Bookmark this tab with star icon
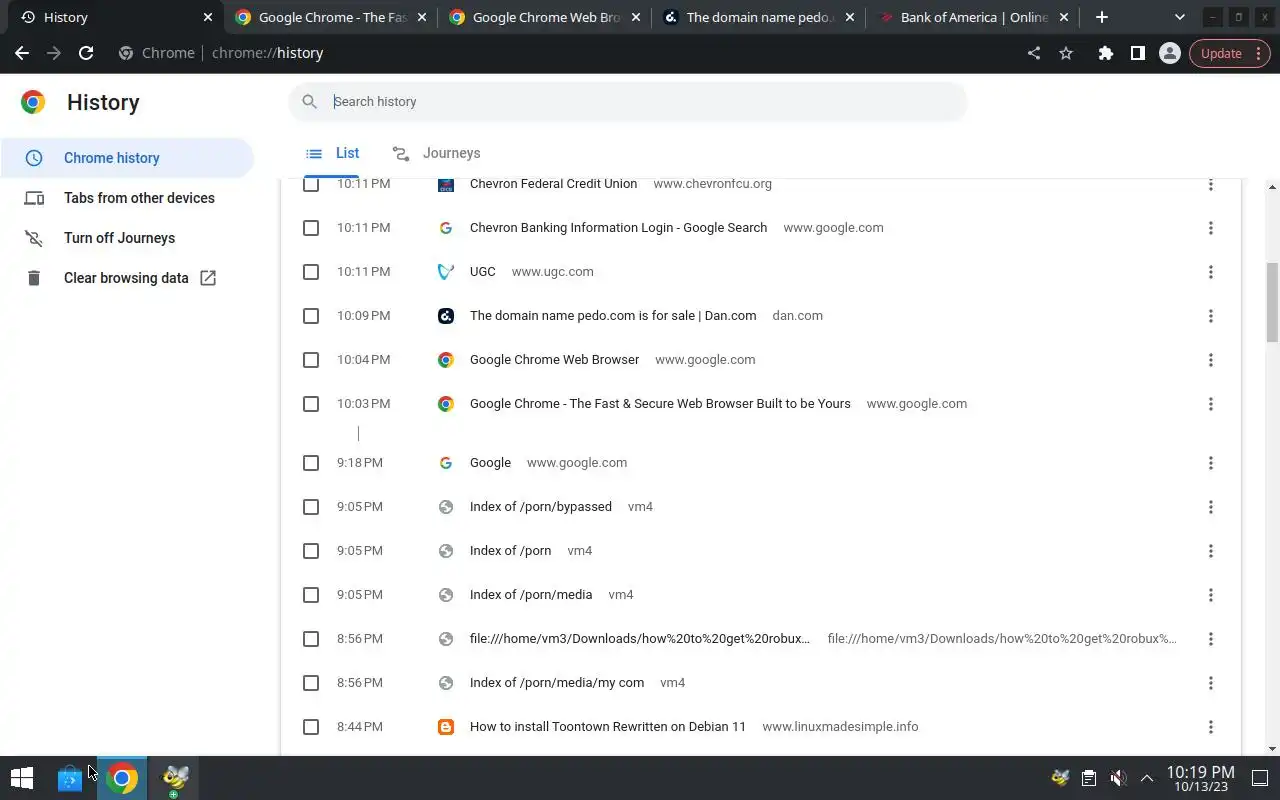This screenshot has height=800, width=1280. pyautogui.click(x=1066, y=54)
